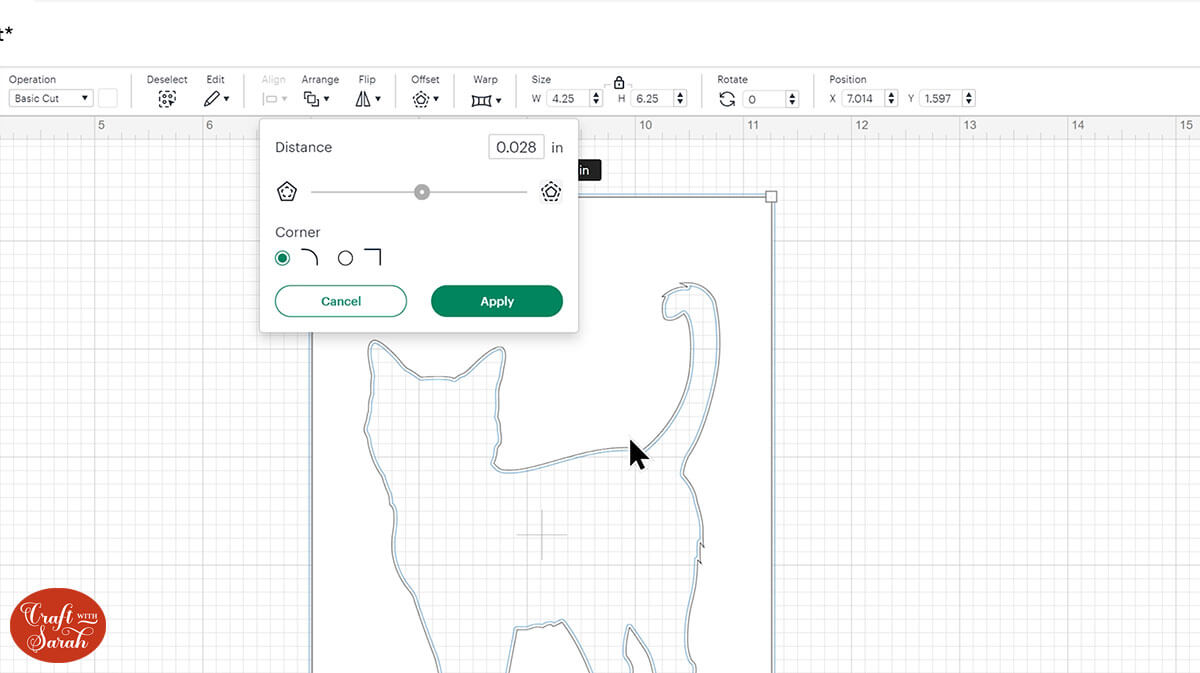Select the rounded corner option

[283, 258]
